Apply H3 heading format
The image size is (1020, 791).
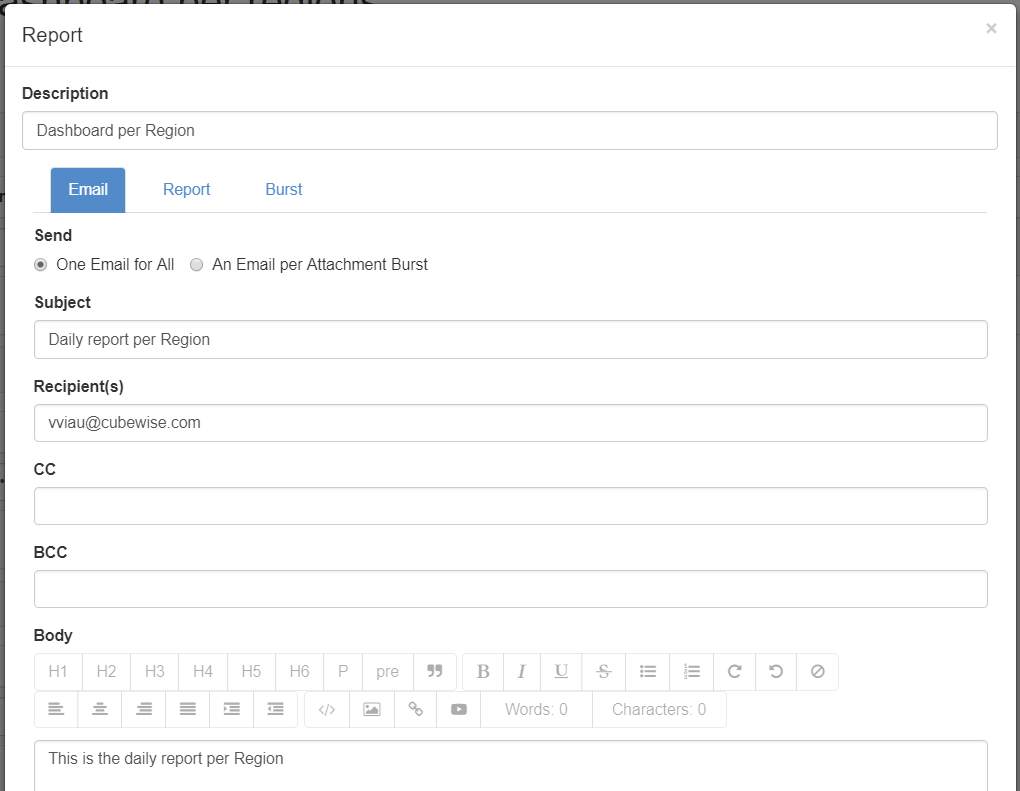click(155, 671)
